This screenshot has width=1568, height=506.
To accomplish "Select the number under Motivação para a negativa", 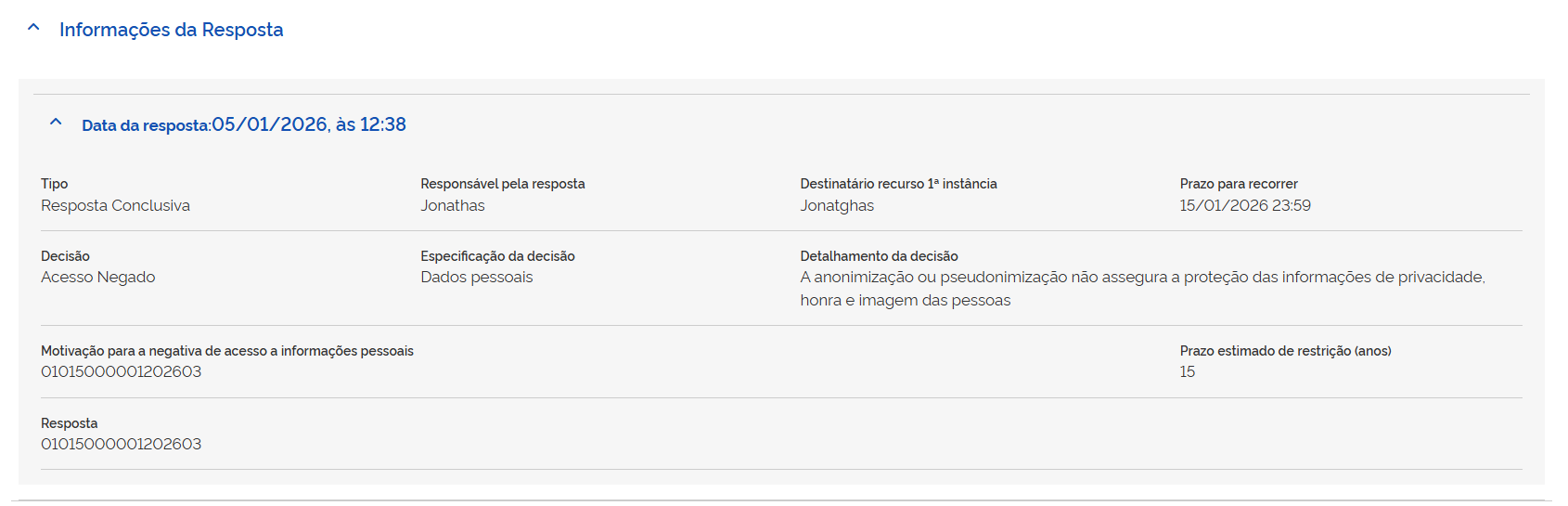I will coord(121,371).
